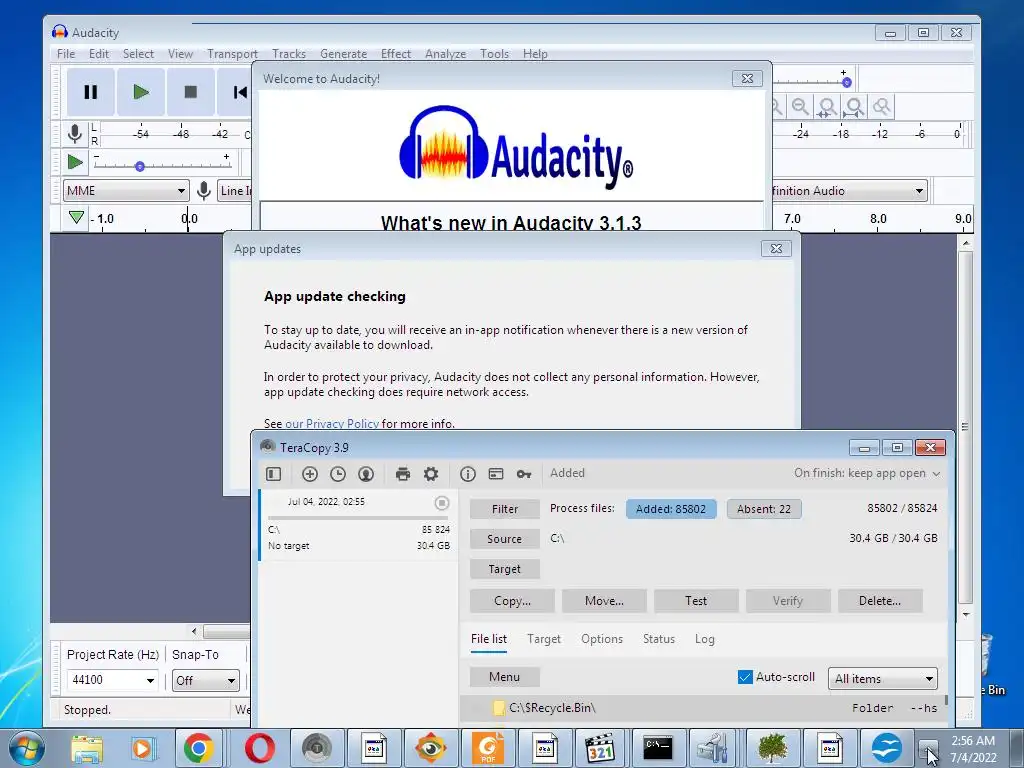The height and width of the screenshot is (768, 1024).
Task: Click Audacity vertical scrollbar down arrow
Action: pos(966,615)
